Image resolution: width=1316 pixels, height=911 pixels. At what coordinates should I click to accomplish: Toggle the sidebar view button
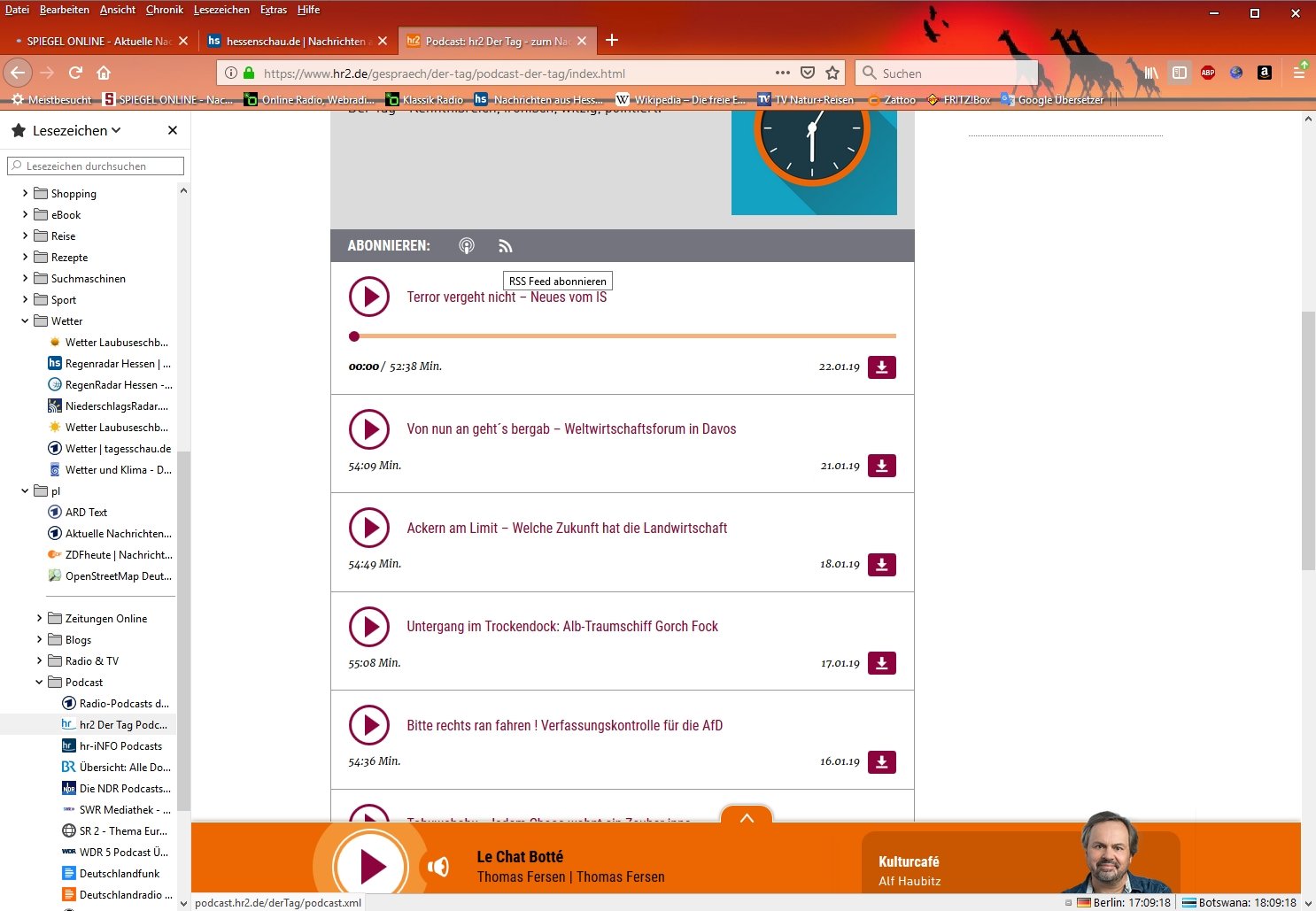click(x=1180, y=73)
